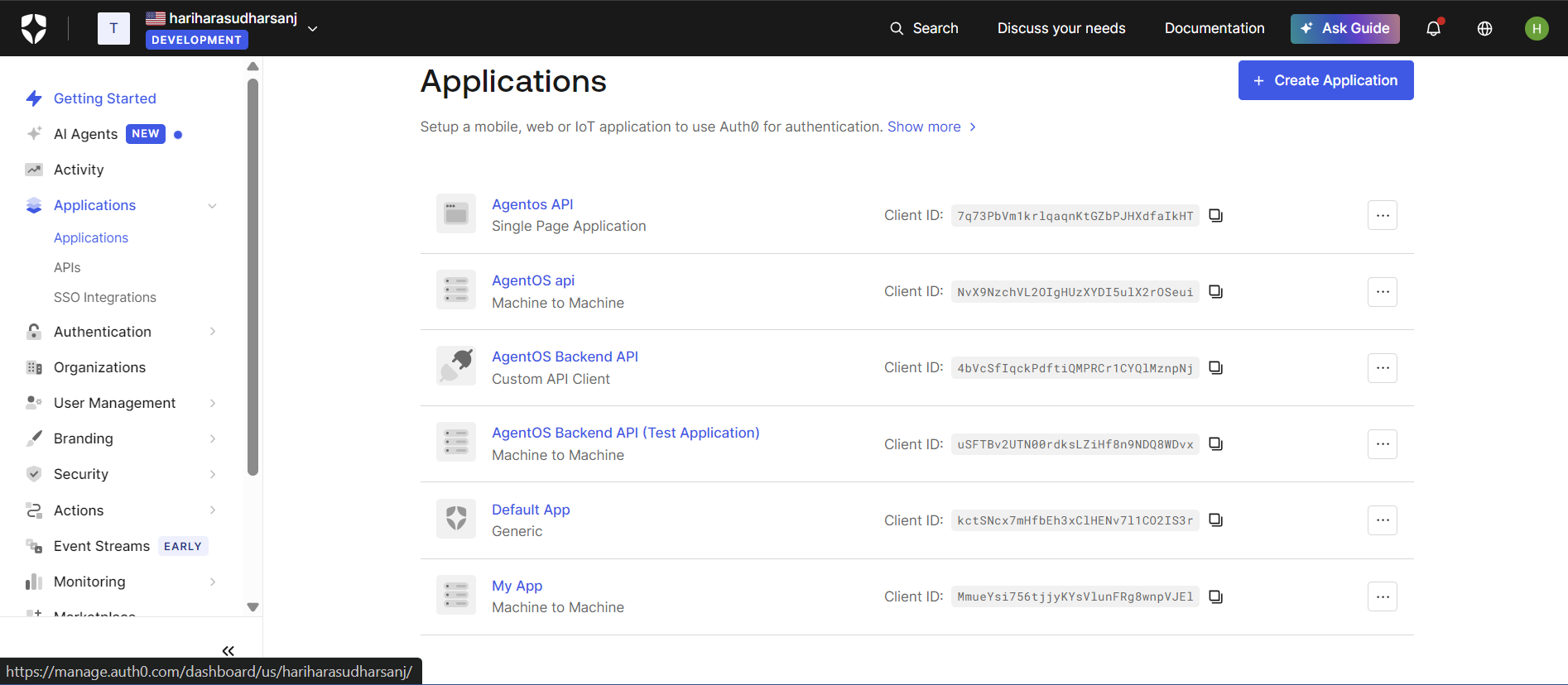Open AgentOS Backend API application
The width and height of the screenshot is (1568, 685).
pos(565,357)
